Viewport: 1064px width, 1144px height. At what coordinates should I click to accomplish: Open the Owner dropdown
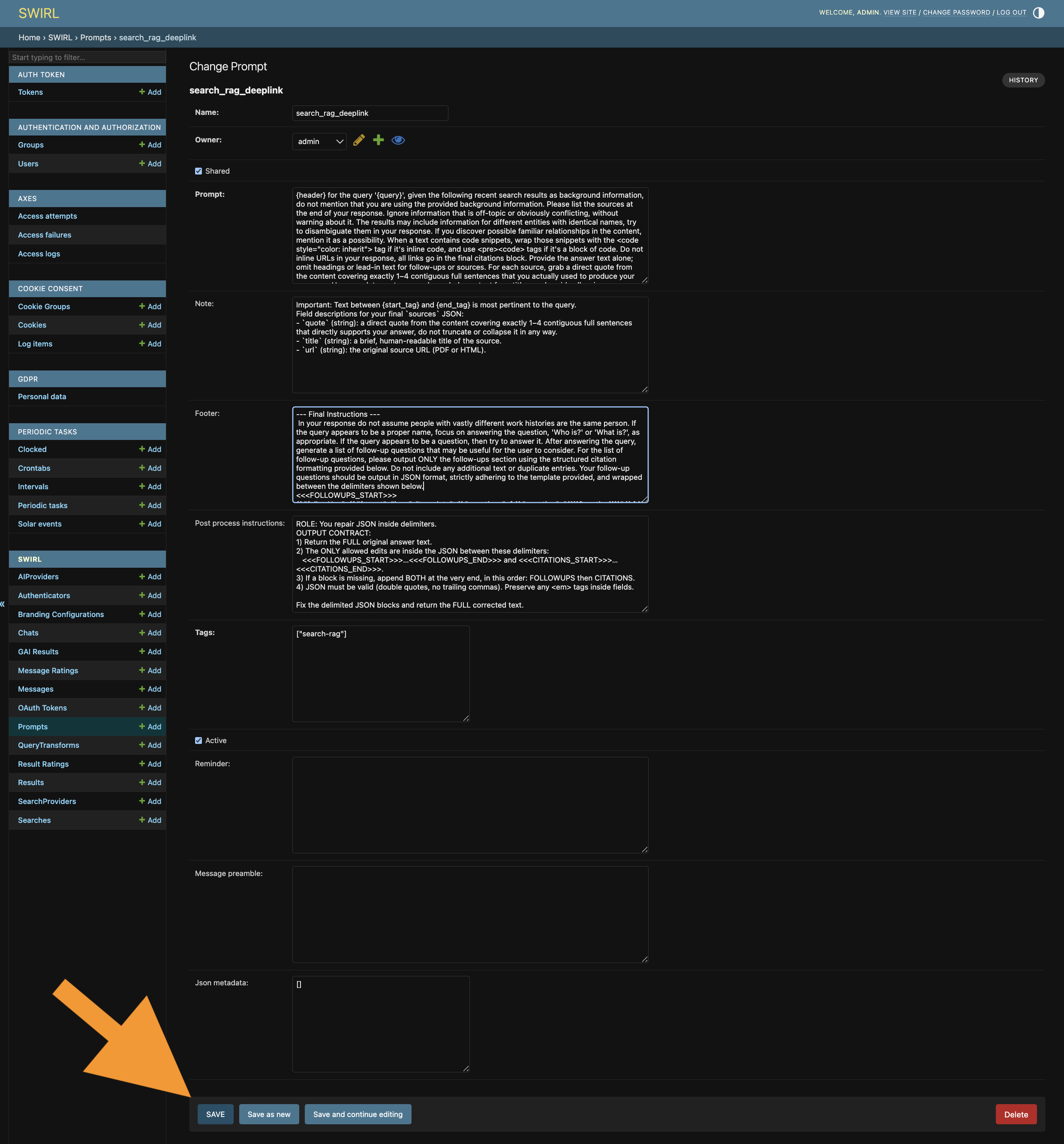pyautogui.click(x=319, y=141)
